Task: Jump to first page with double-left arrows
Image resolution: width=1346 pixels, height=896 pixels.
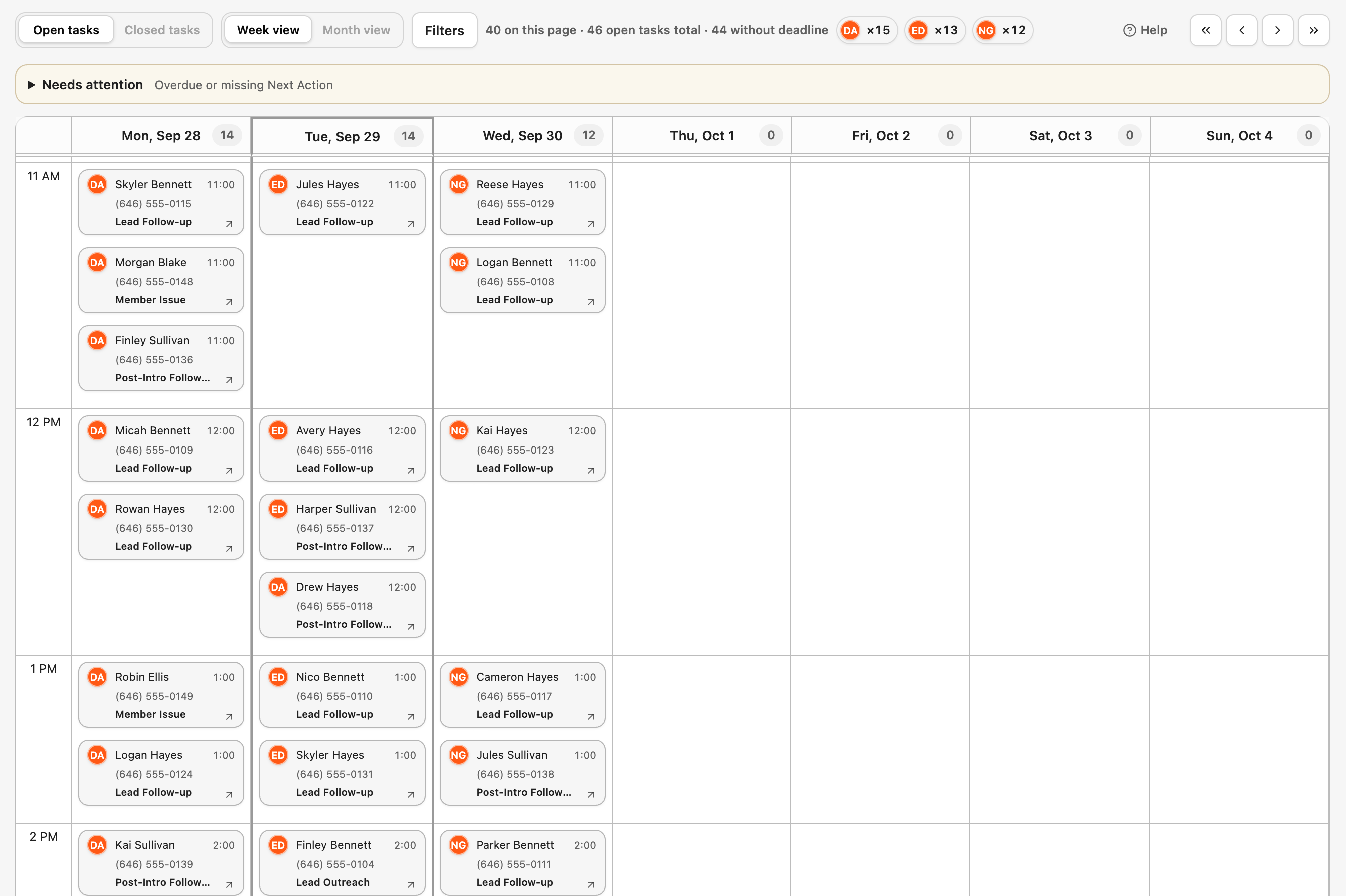Action: point(1205,30)
